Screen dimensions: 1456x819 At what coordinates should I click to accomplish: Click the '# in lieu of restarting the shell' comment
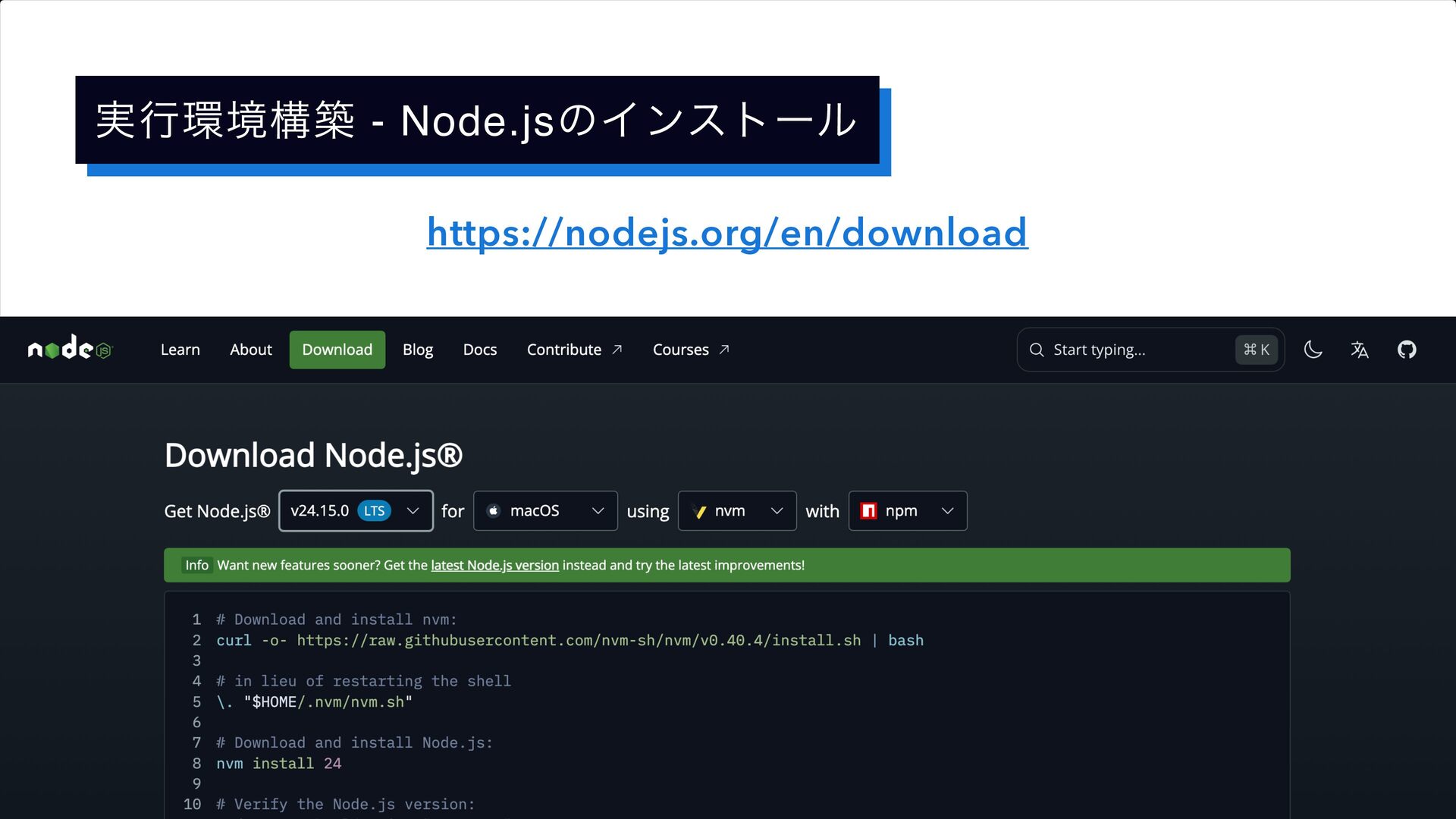point(363,682)
